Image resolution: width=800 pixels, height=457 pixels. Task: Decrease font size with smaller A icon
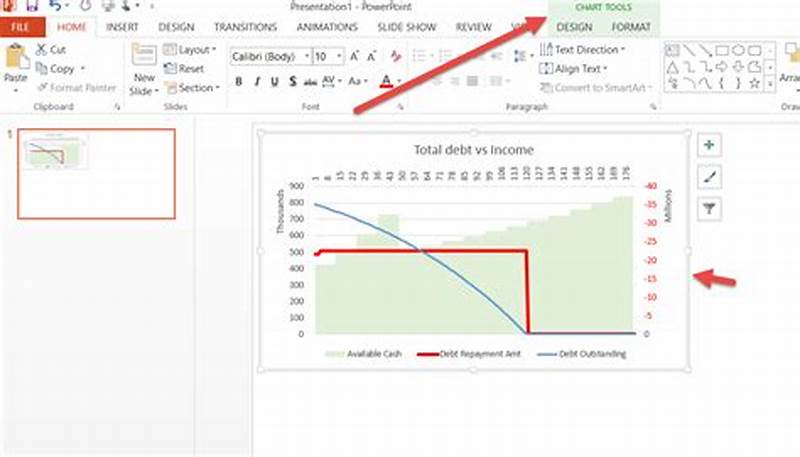(x=371, y=56)
